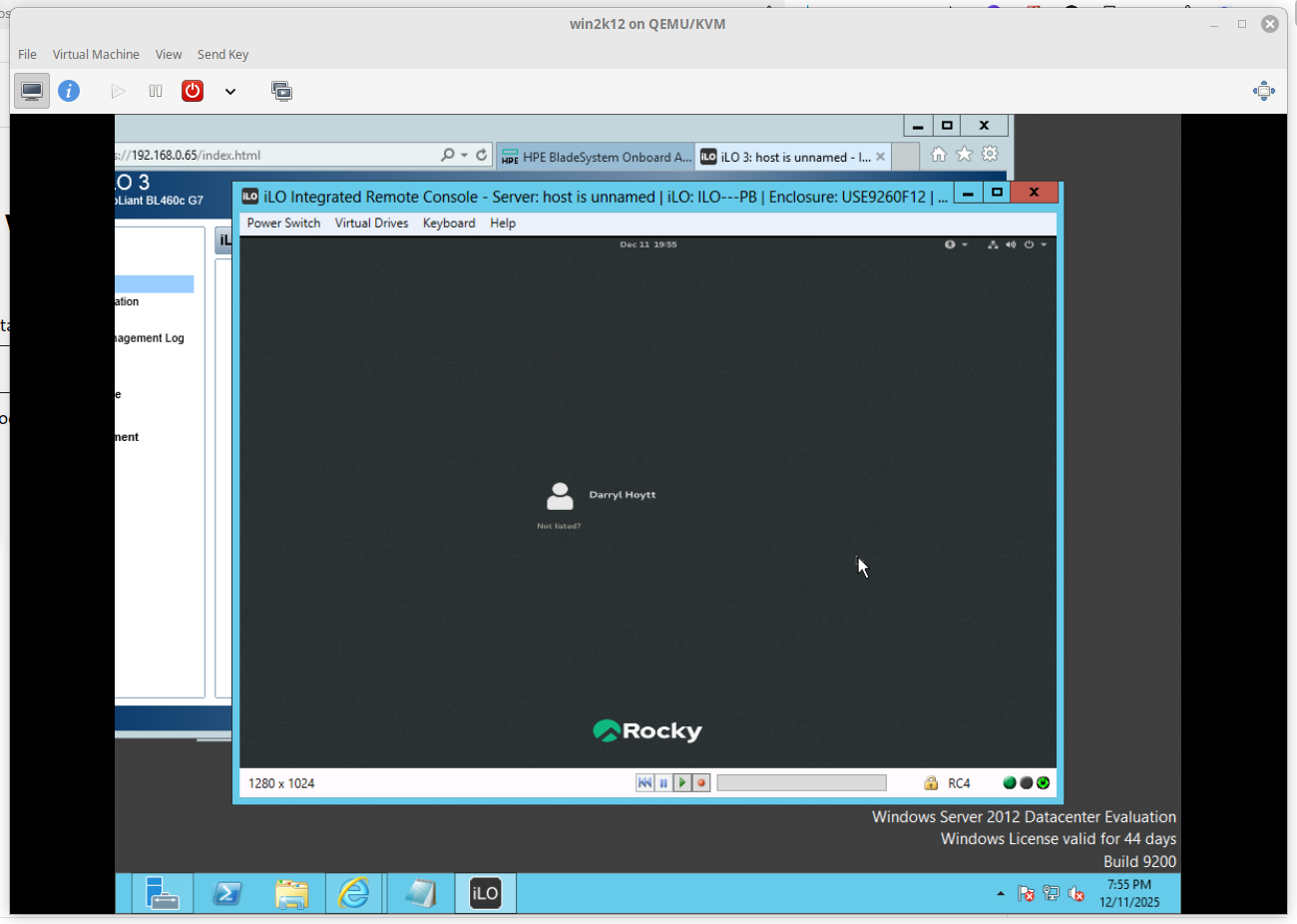Toggle the graphical console view button
This screenshot has height=924, width=1297.
click(32, 91)
